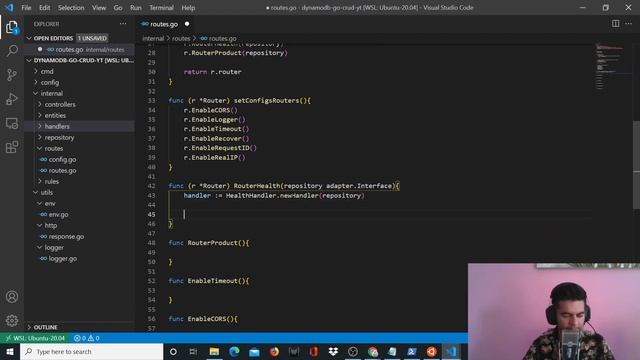Open routes.go in the file tree
The image size is (640, 360).
[x=62, y=171]
